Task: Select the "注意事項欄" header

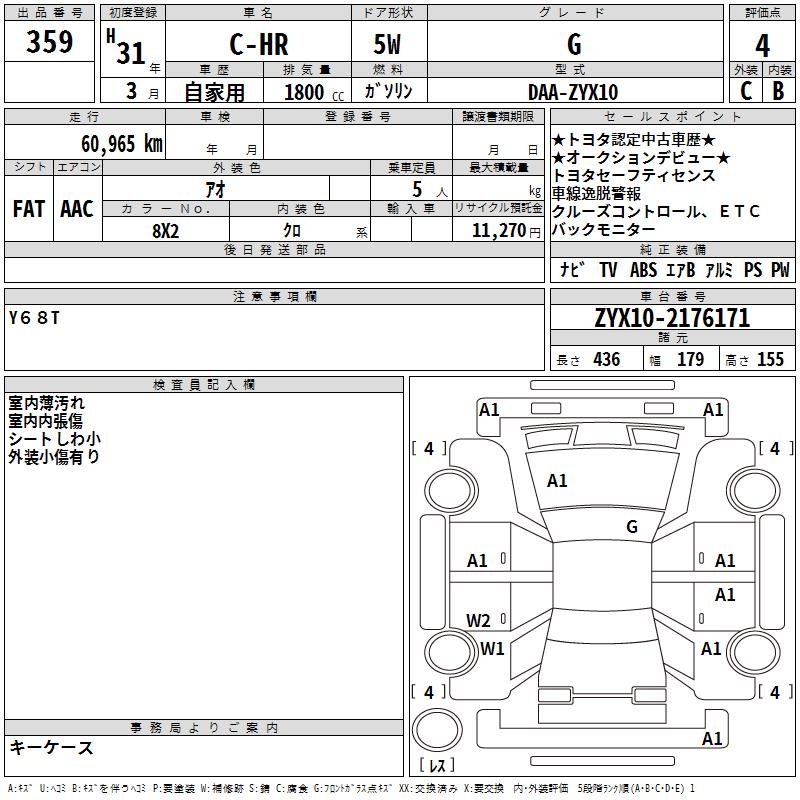Action: (x=274, y=296)
